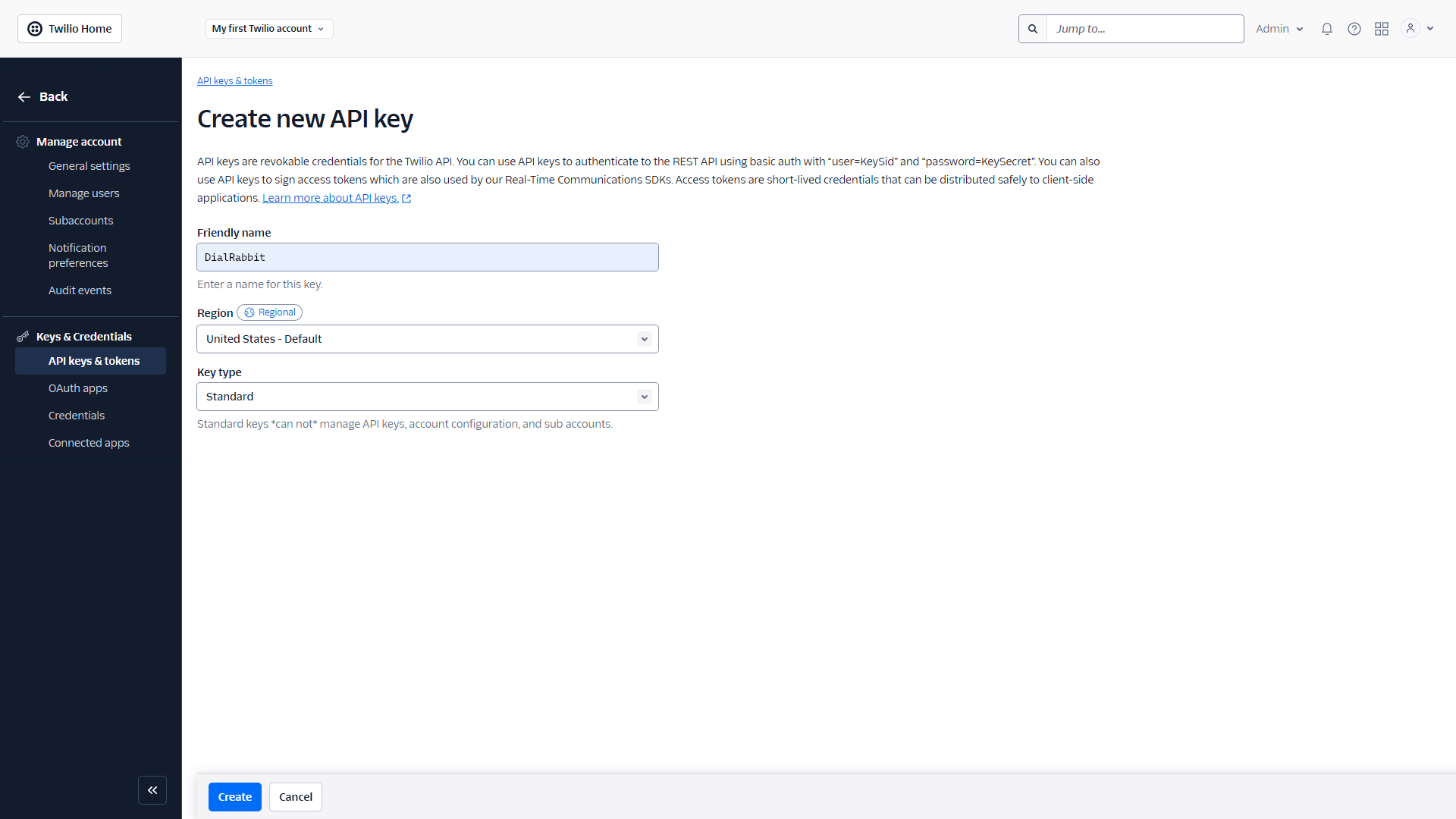Expand the Admin dropdown

tap(1279, 28)
